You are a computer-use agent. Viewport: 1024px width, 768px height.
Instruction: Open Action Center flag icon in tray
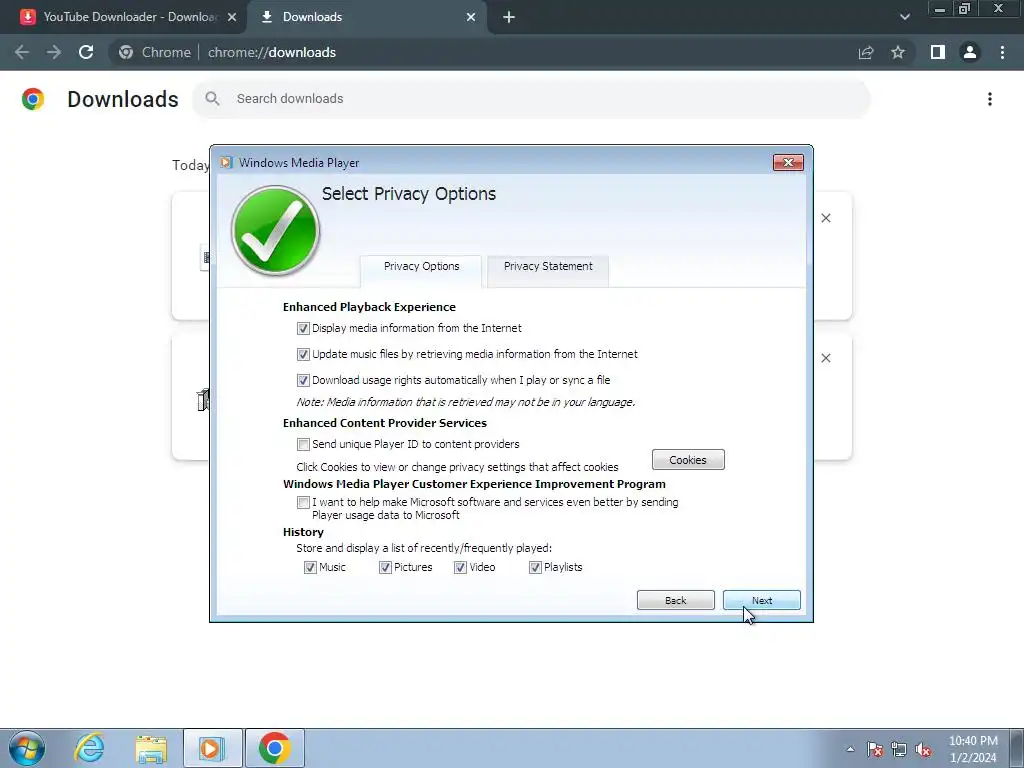coord(874,749)
